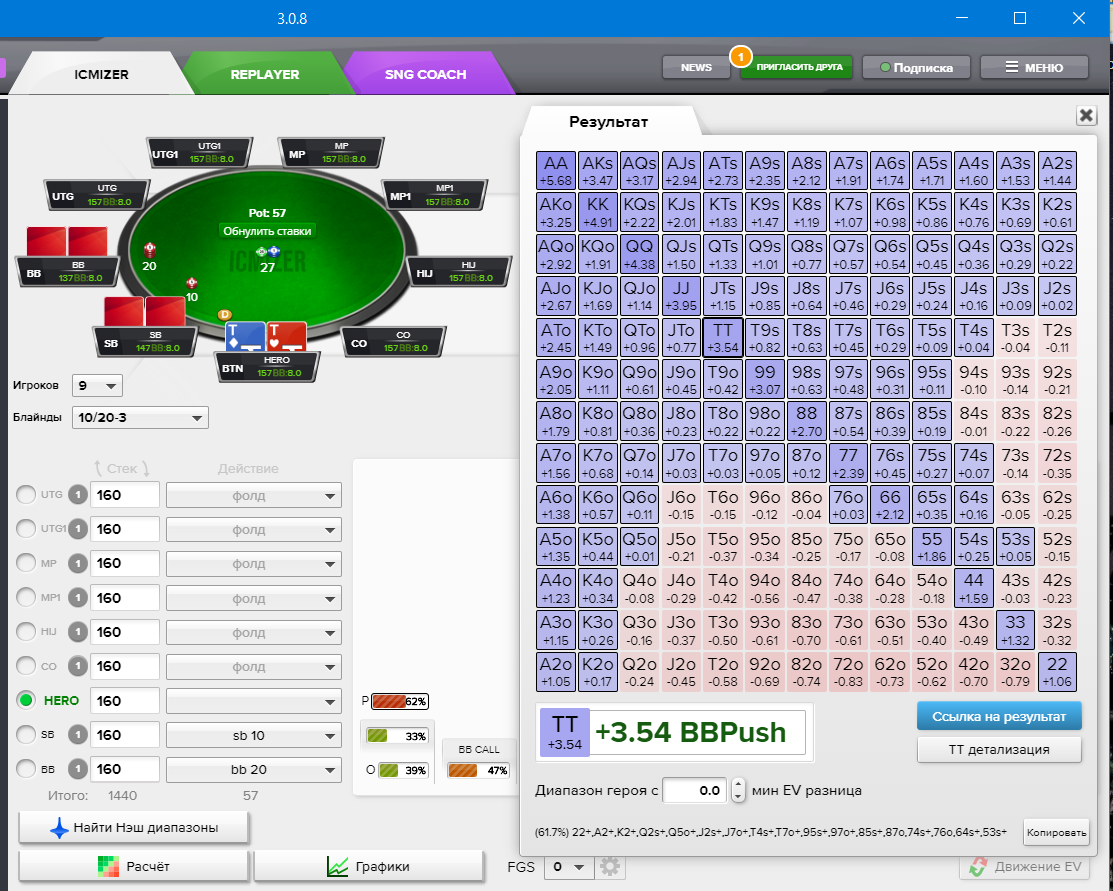
Task: Click the '1' badge next to UTG stack
Action: 78,495
